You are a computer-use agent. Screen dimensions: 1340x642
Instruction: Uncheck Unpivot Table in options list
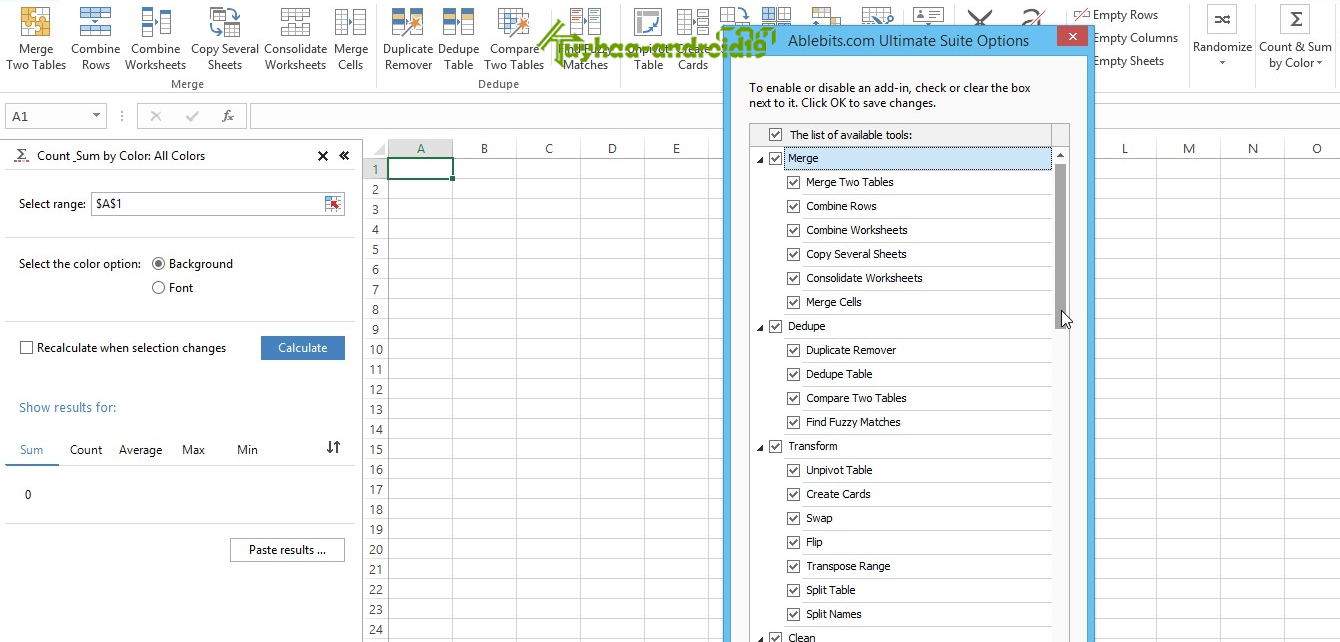coord(794,470)
